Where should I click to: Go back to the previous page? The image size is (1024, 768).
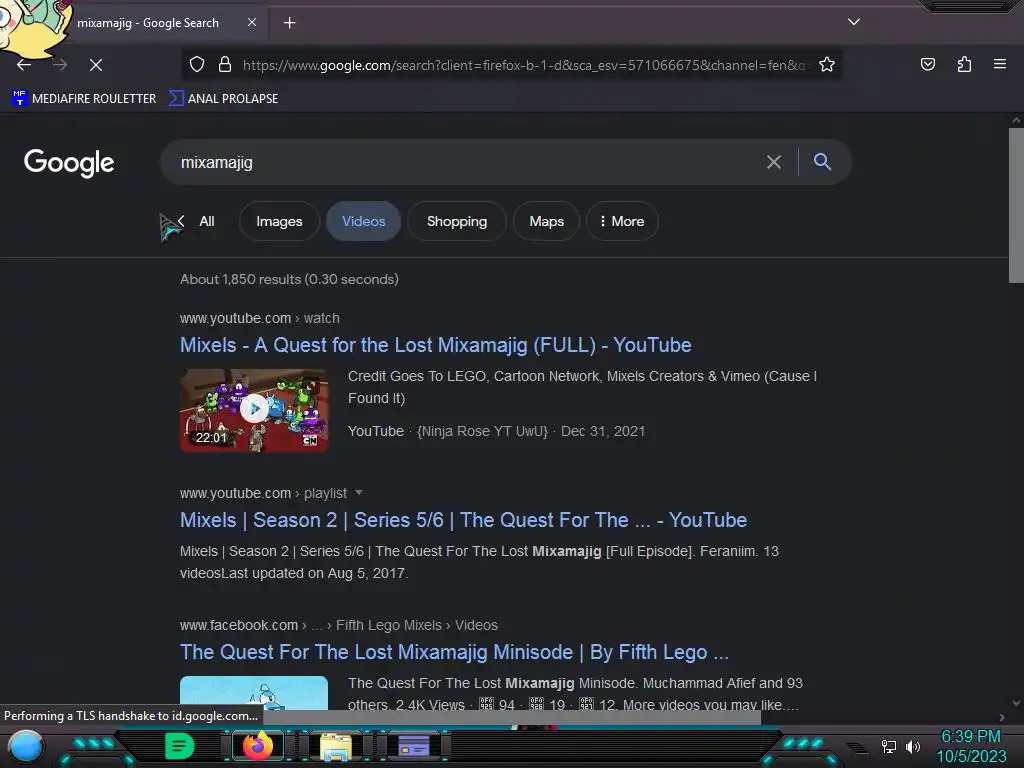tap(24, 65)
